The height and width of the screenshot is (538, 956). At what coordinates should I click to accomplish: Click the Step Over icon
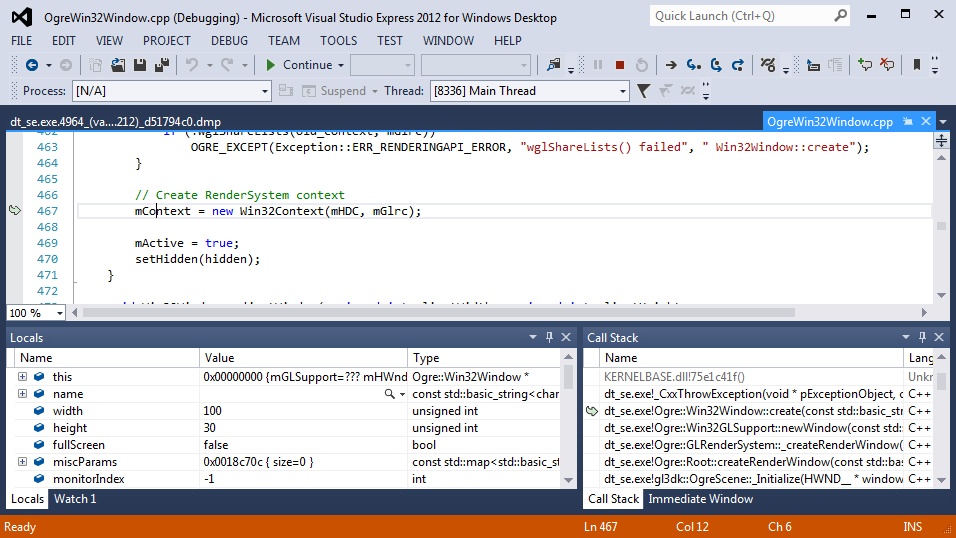tap(716, 65)
